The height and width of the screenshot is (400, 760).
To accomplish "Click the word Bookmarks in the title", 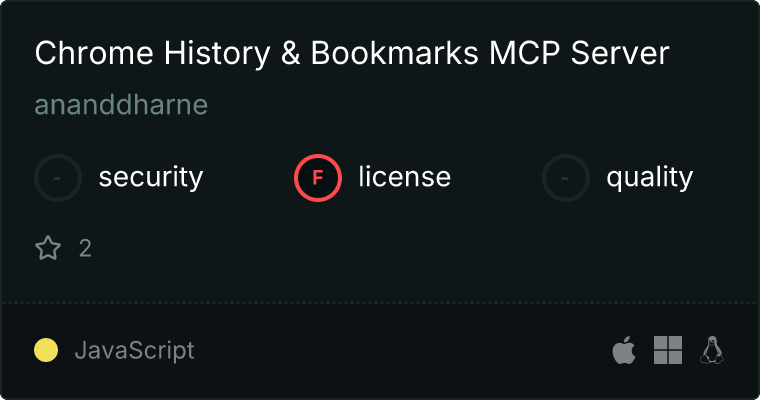I will click(x=395, y=53).
